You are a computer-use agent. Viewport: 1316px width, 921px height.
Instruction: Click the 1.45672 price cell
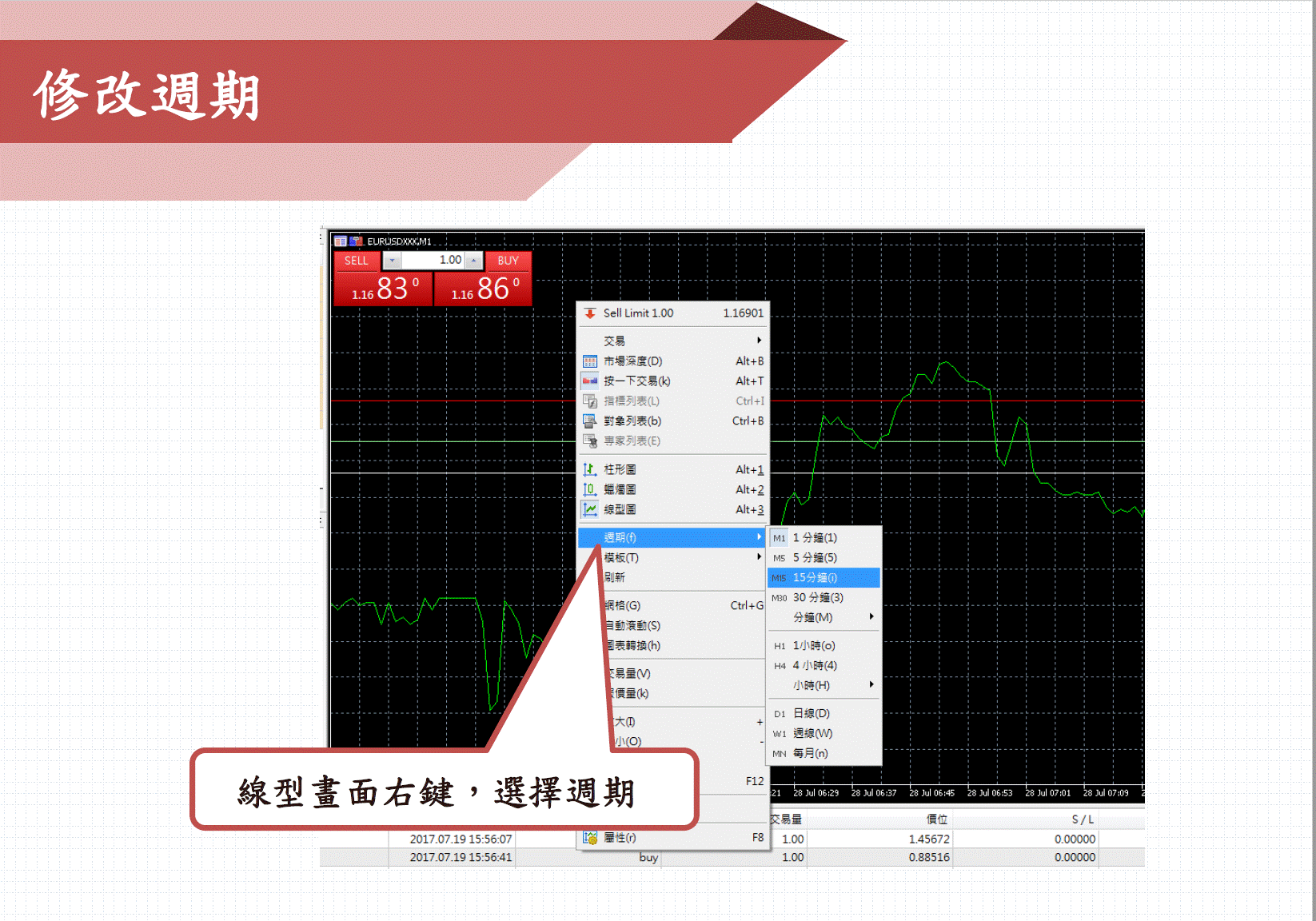point(929,839)
